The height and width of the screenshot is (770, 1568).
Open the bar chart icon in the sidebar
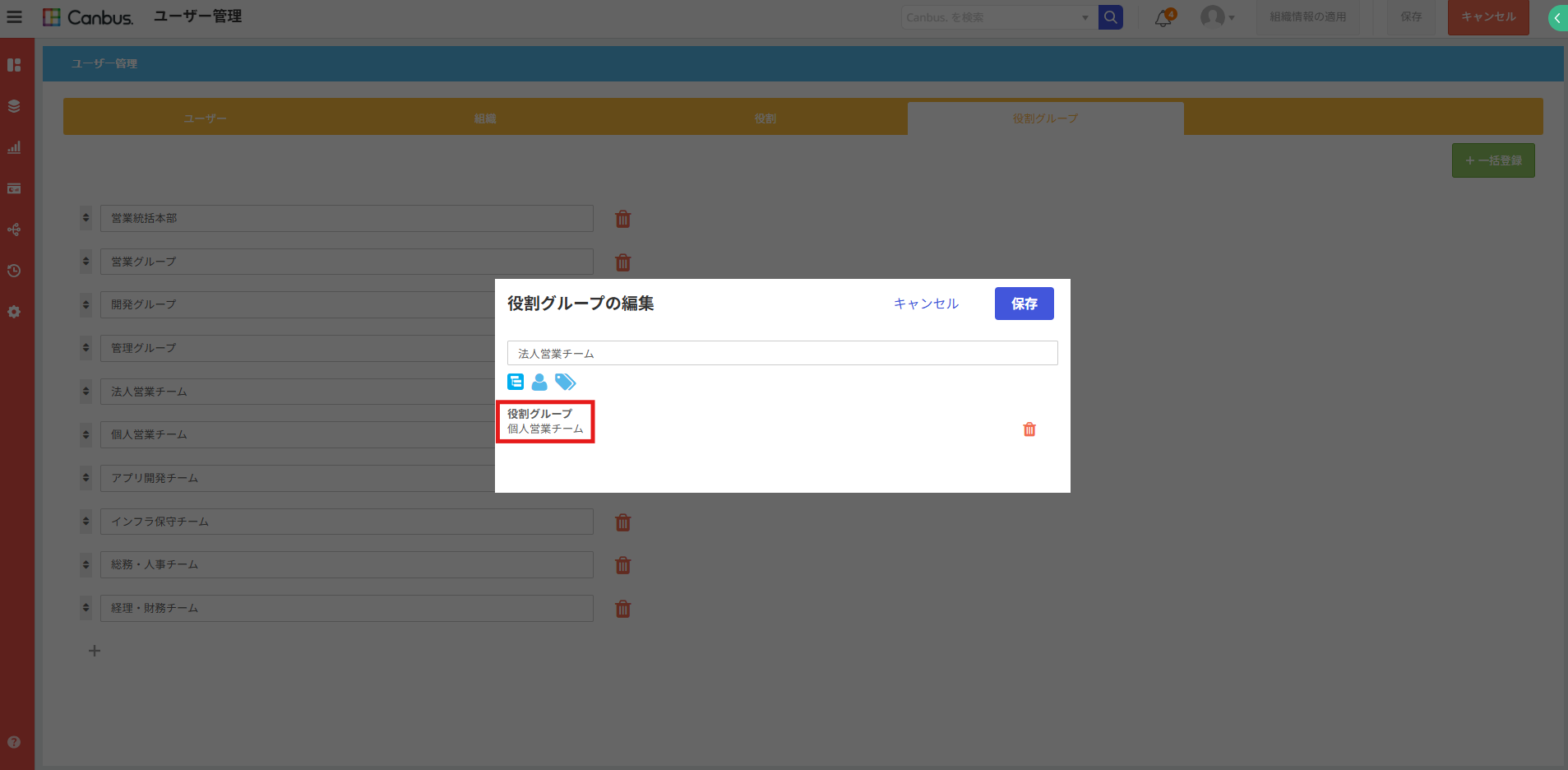tap(14, 147)
